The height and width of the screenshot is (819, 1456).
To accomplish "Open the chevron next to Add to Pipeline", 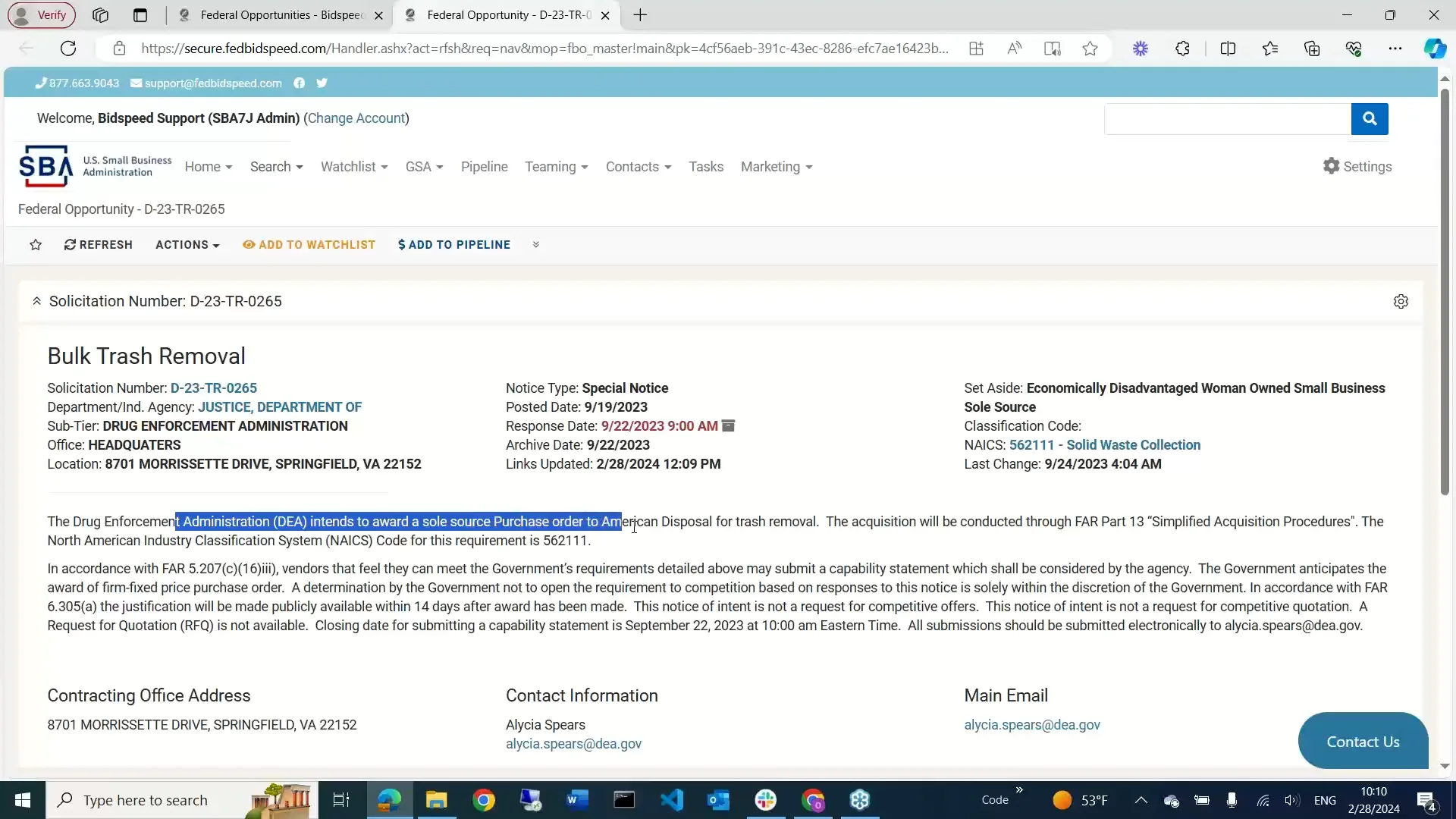I will [x=536, y=244].
